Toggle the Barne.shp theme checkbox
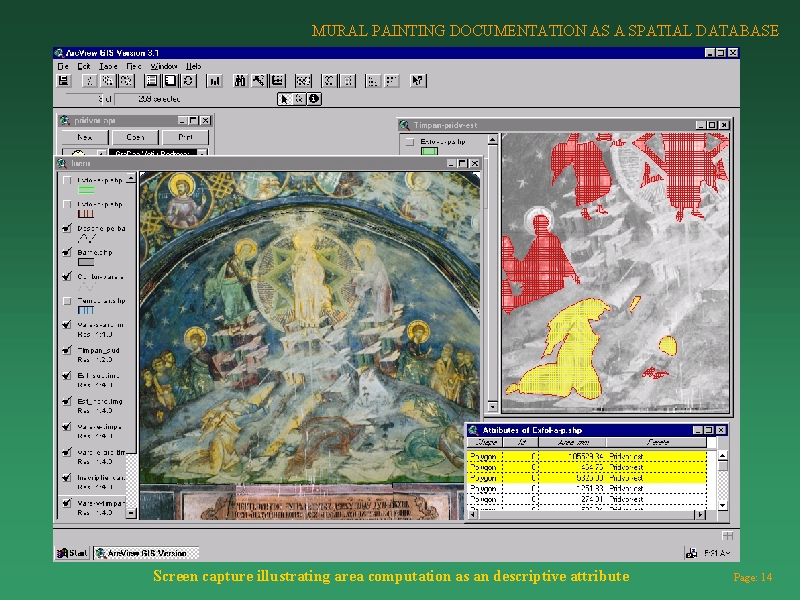Viewport: 800px width, 600px height. point(67,252)
